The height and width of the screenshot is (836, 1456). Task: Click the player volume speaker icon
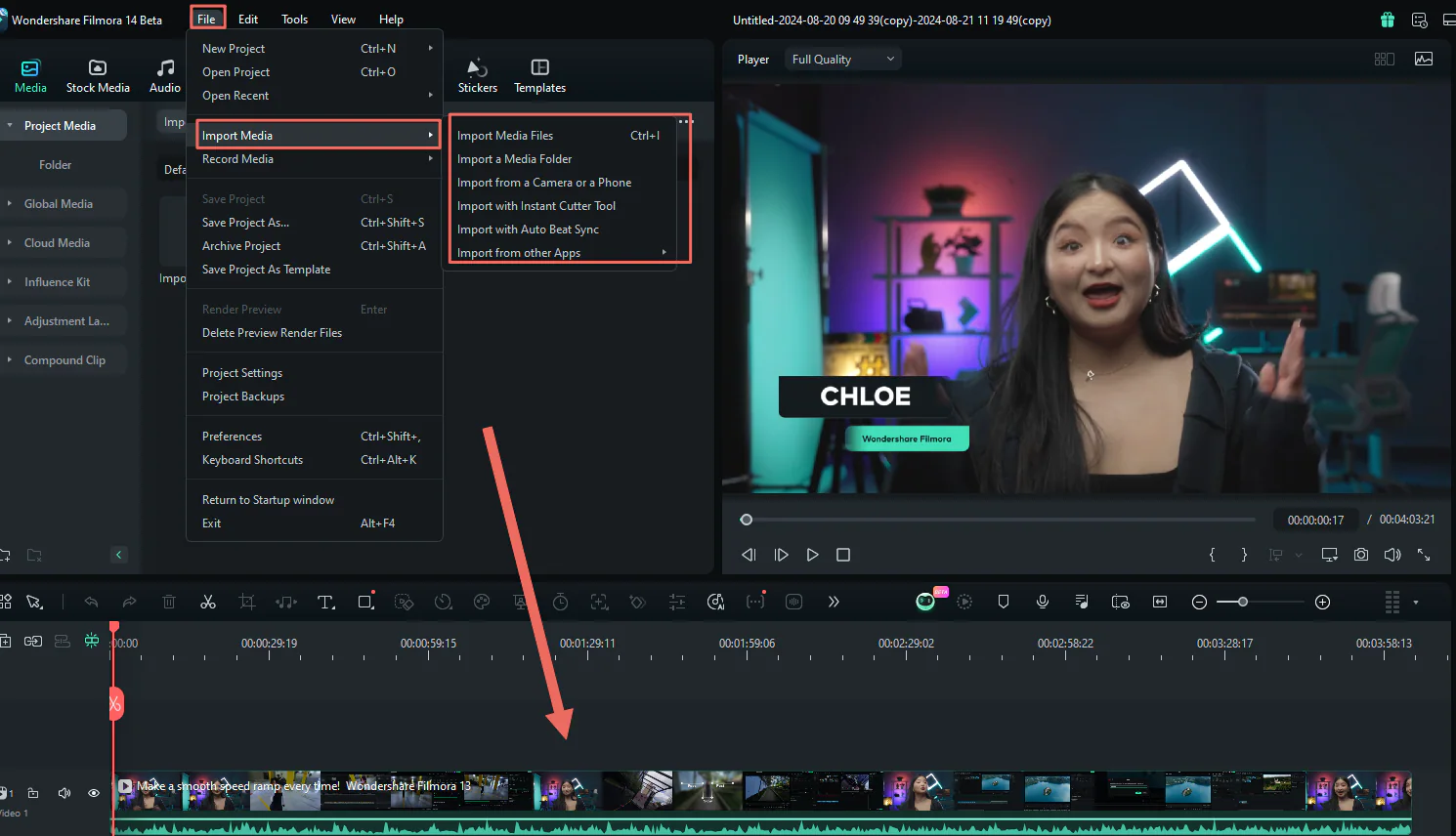click(x=1392, y=555)
